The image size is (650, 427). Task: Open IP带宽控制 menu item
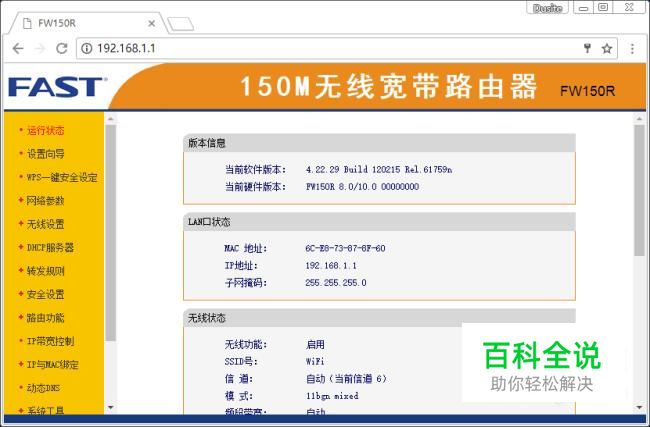50,341
